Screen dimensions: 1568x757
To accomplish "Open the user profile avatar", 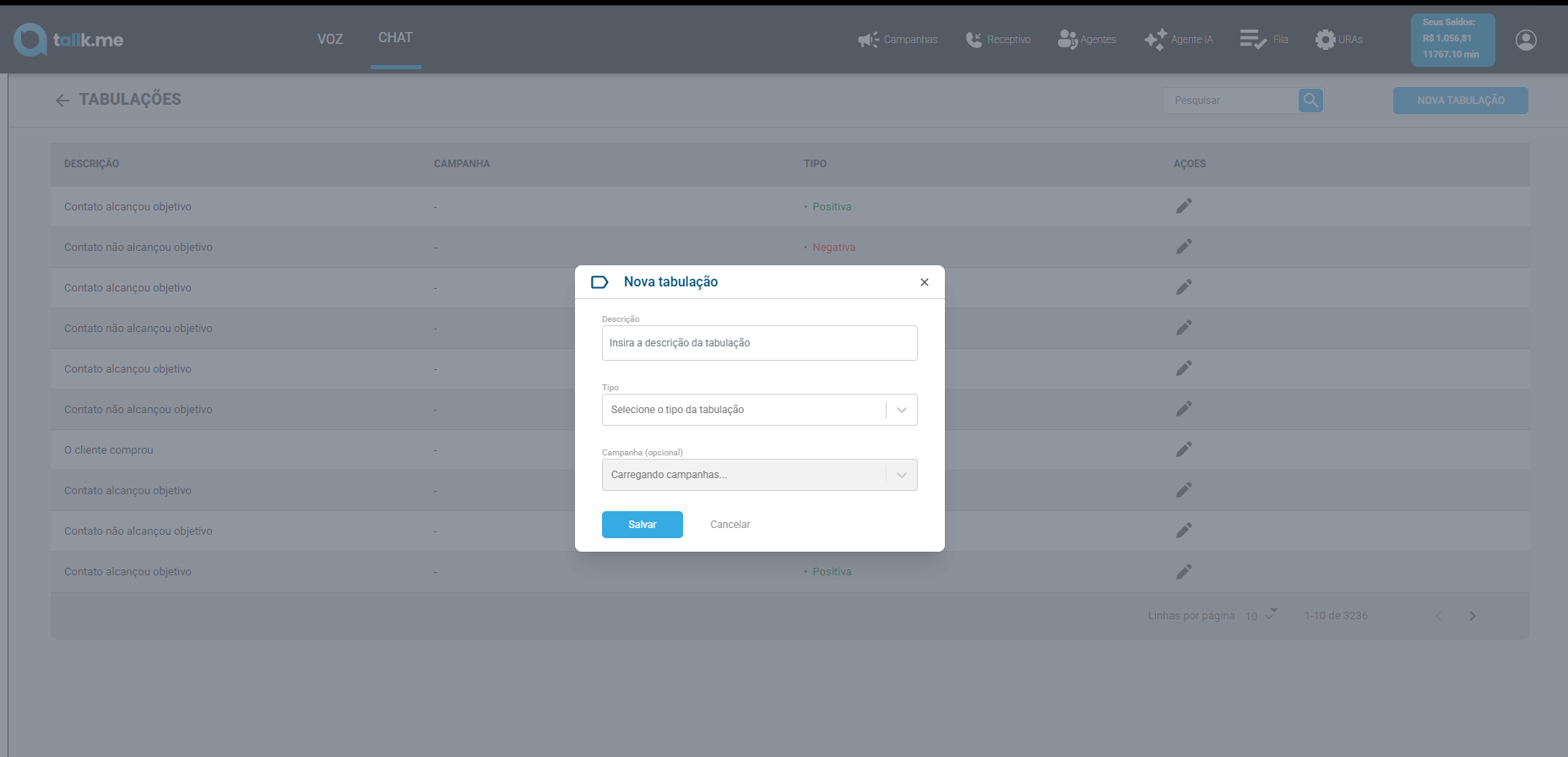I will 1526,40.
